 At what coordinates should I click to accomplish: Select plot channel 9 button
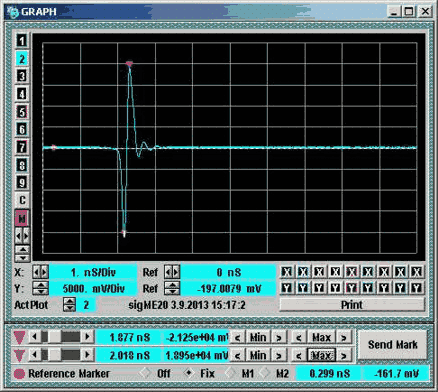tap(22, 182)
